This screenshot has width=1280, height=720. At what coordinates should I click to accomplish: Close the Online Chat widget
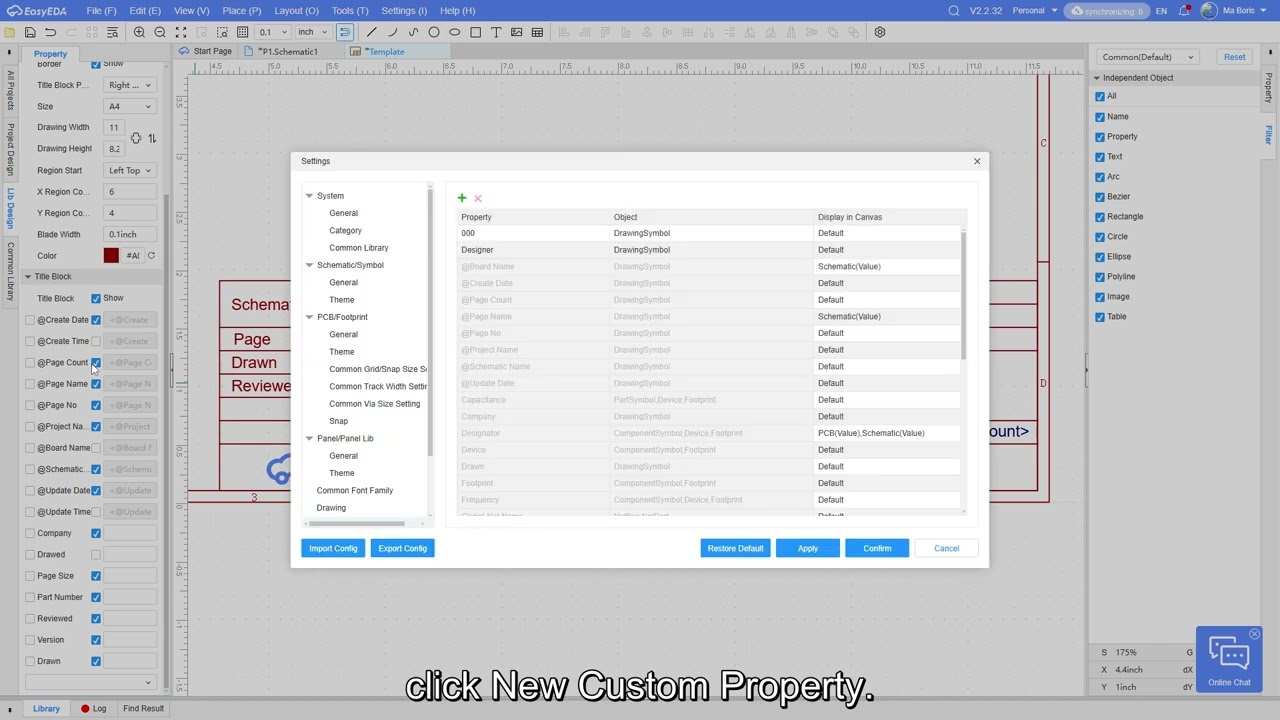1254,635
